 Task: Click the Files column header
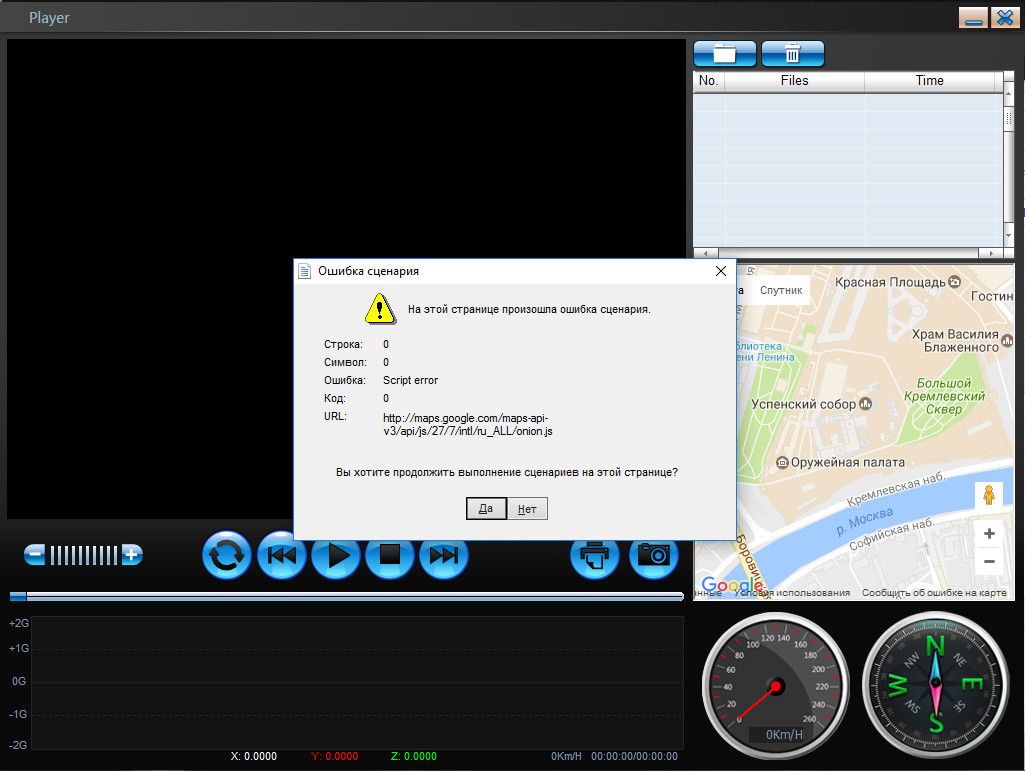pyautogui.click(x=794, y=81)
